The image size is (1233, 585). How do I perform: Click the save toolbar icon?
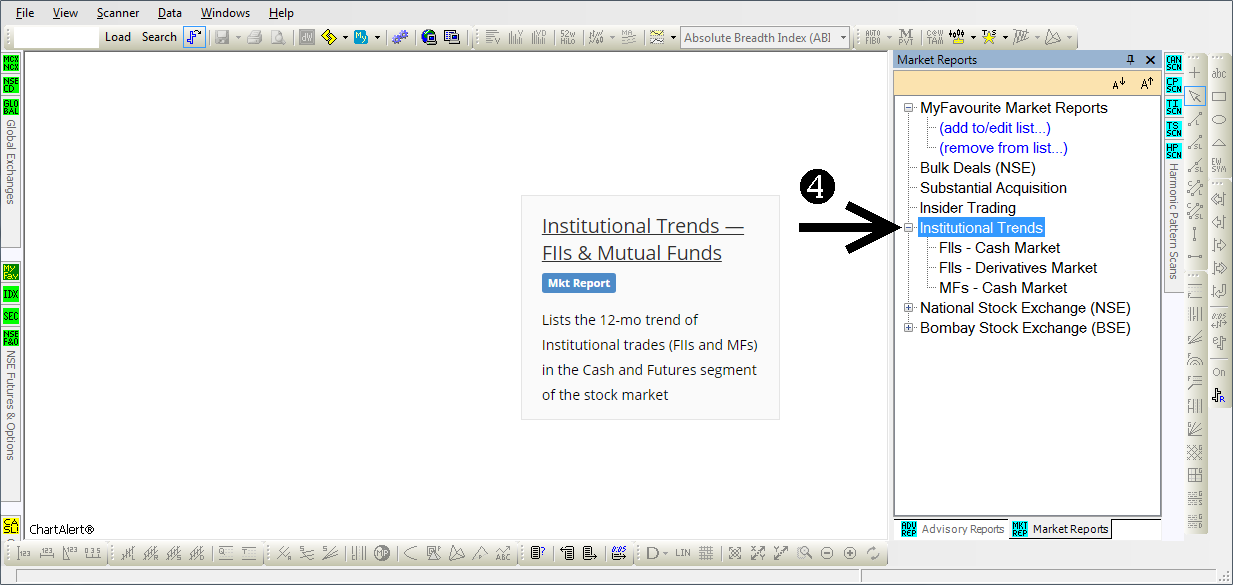[x=221, y=37]
